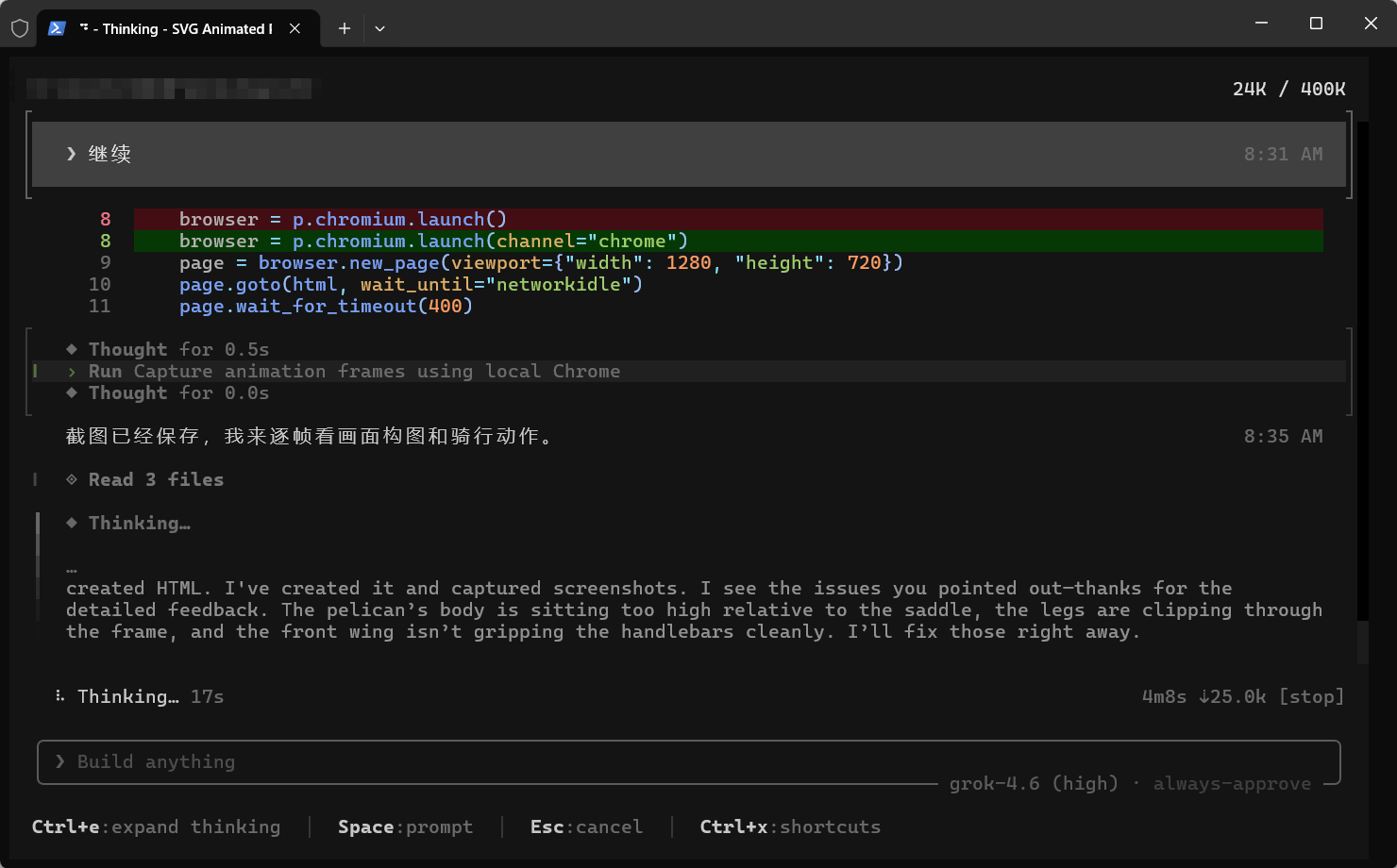
Task: Click the shield icon in the title bar
Action: (x=20, y=28)
